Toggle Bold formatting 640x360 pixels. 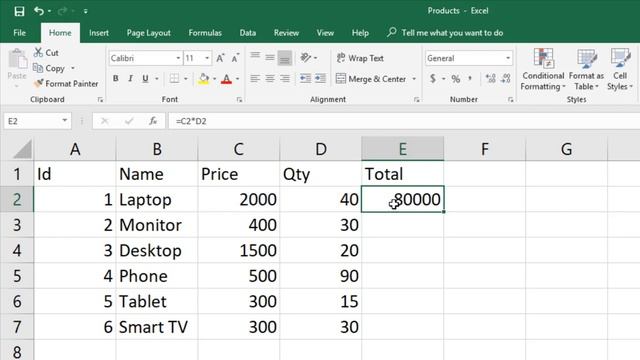[116, 78]
